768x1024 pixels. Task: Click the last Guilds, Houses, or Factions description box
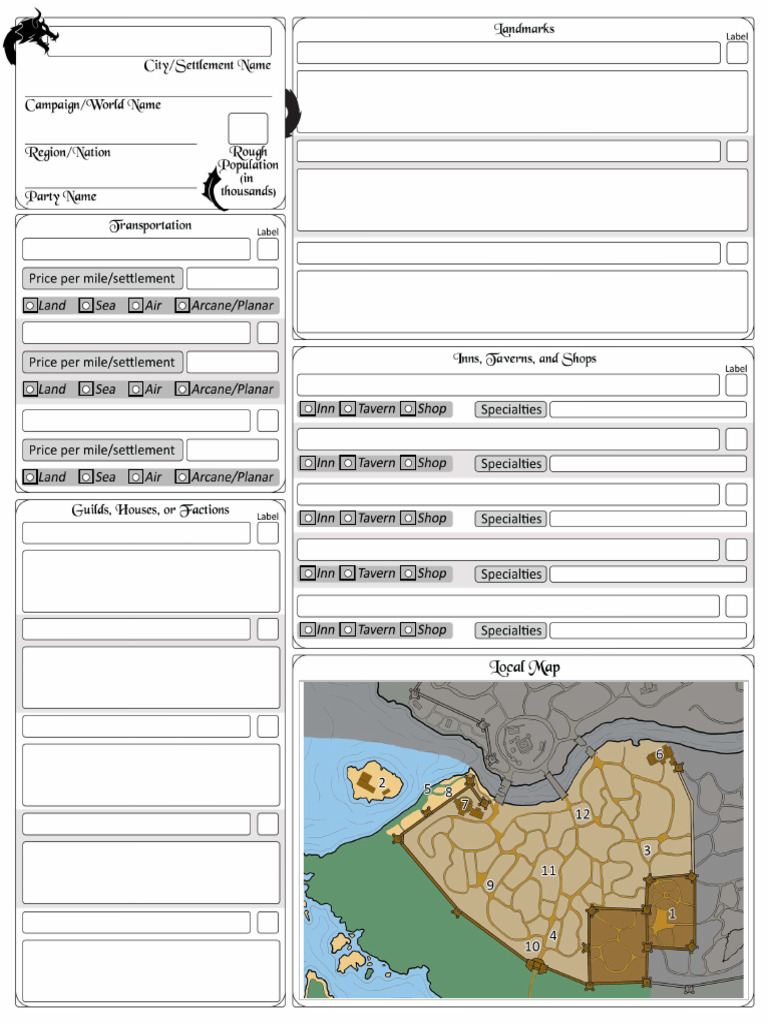coord(151,971)
